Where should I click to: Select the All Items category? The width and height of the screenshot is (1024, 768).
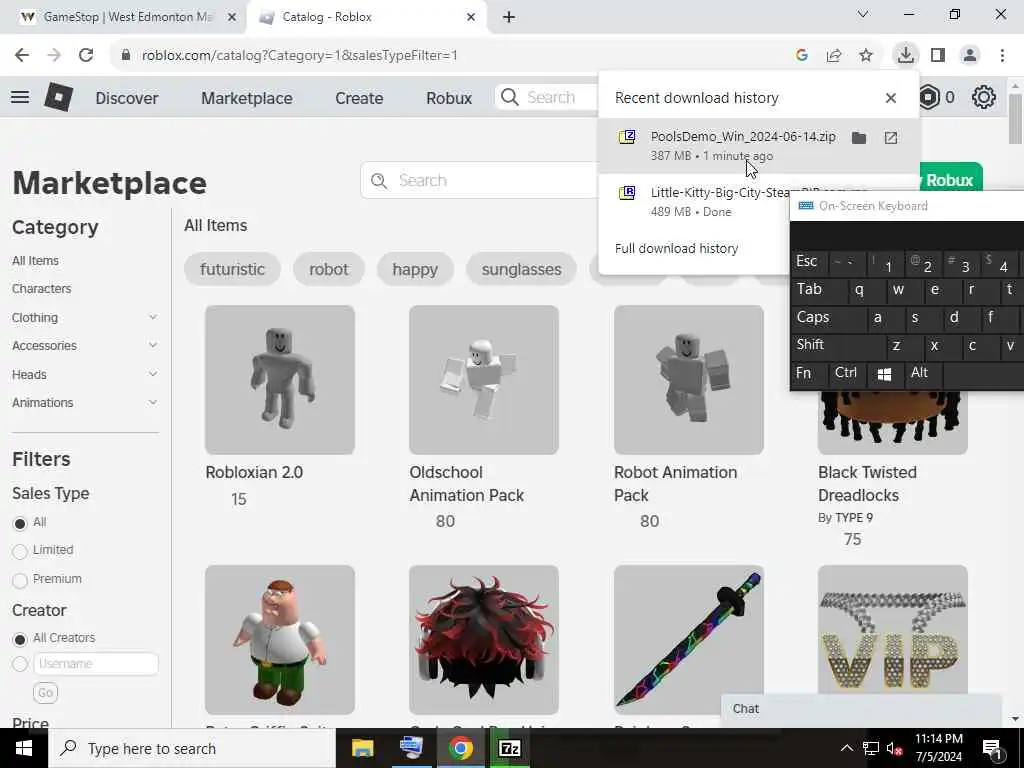[x=35, y=261]
